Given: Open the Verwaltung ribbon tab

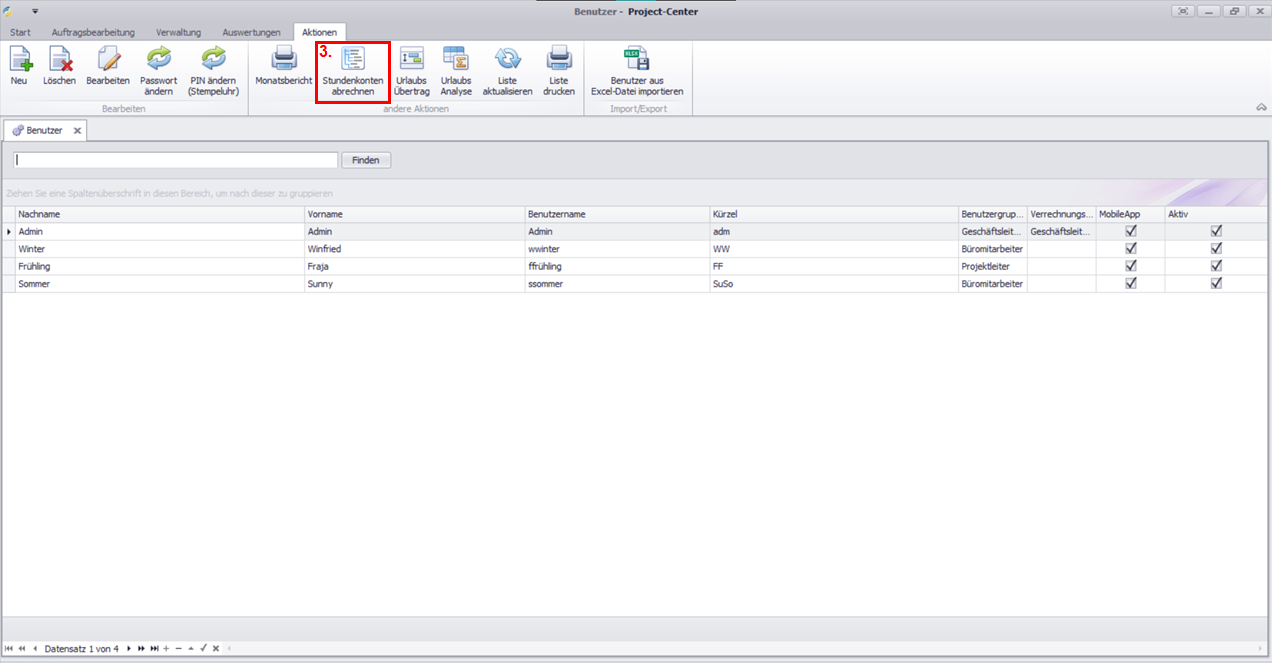Looking at the screenshot, I should point(179,32).
